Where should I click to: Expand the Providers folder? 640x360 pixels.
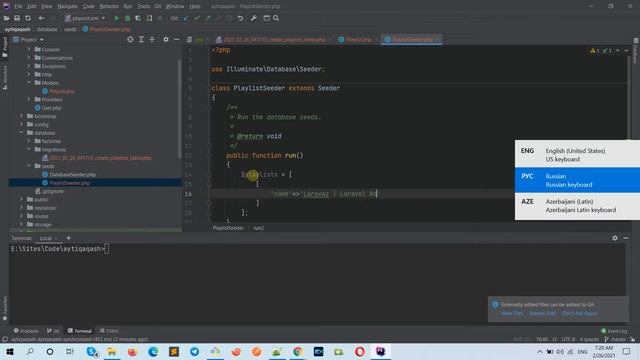pyautogui.click(x=29, y=99)
